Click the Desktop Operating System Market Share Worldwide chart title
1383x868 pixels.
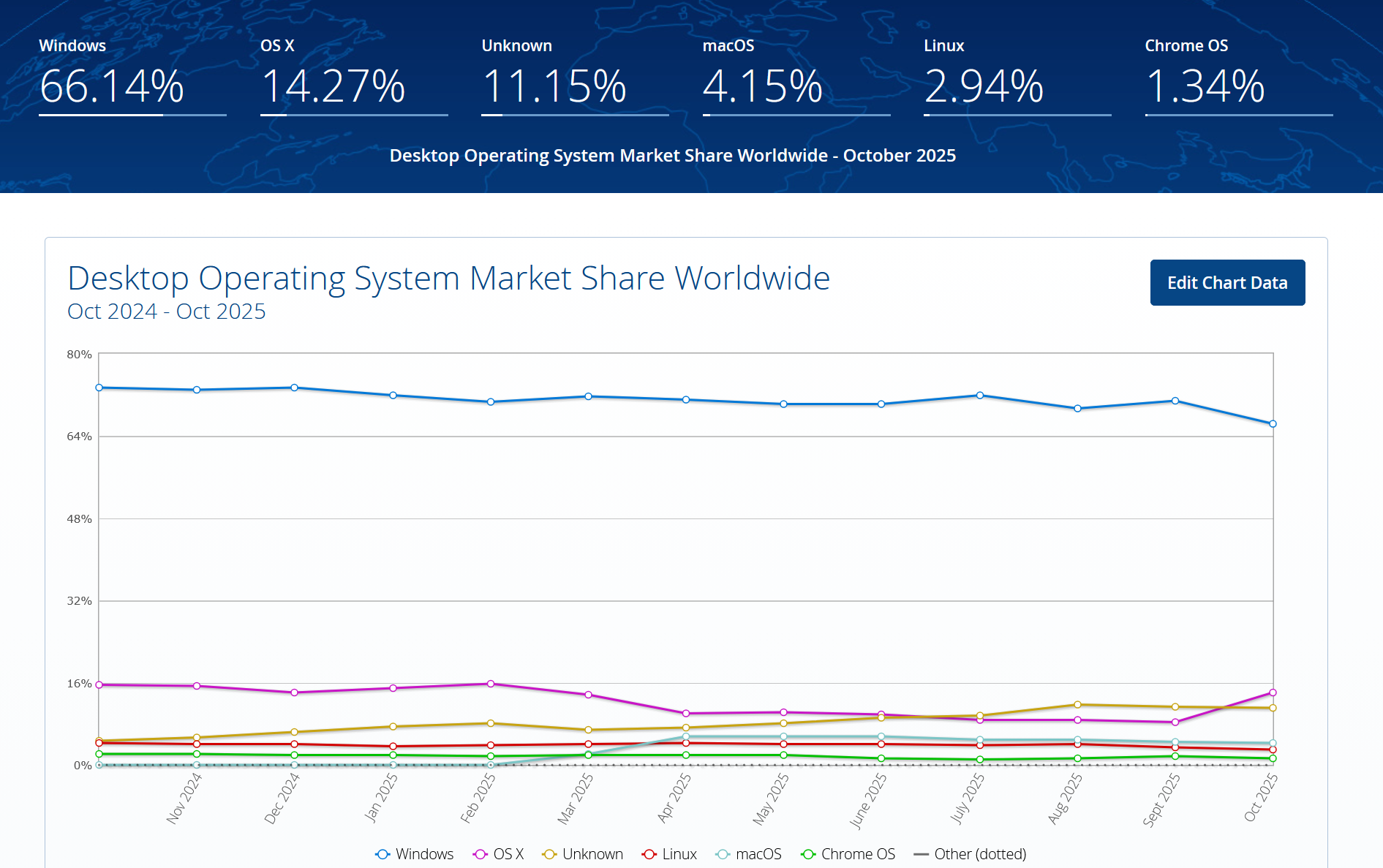(x=448, y=279)
